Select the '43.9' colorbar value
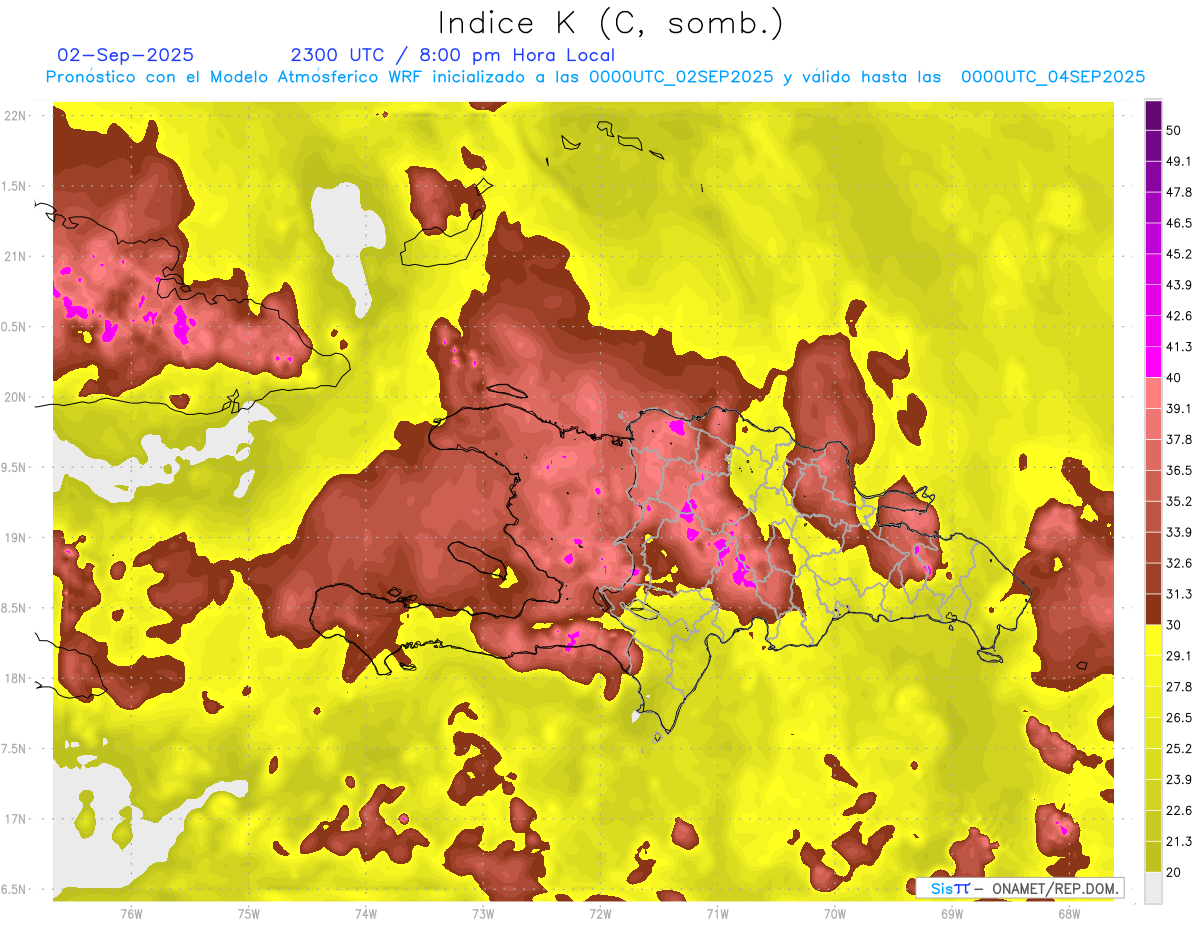 [x=1178, y=285]
